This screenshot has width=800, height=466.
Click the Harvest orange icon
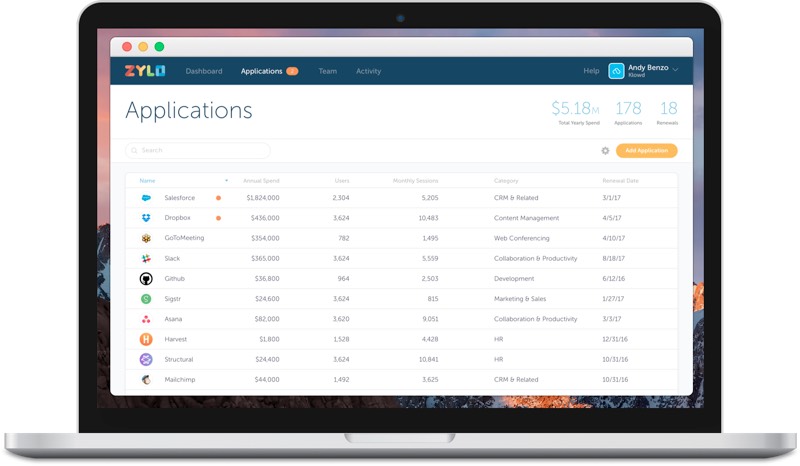point(146,339)
